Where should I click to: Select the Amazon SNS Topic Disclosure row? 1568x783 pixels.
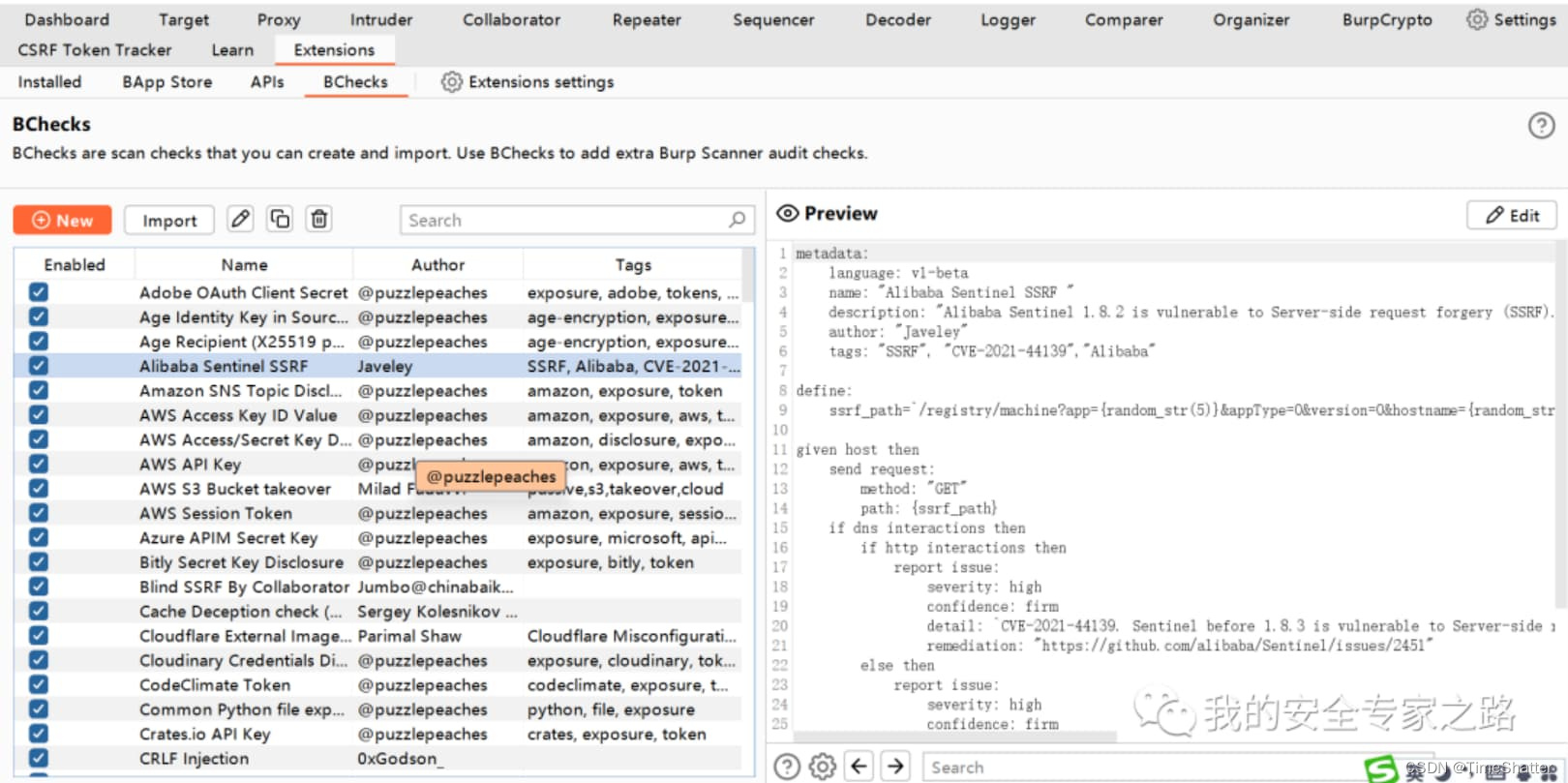coord(378,391)
